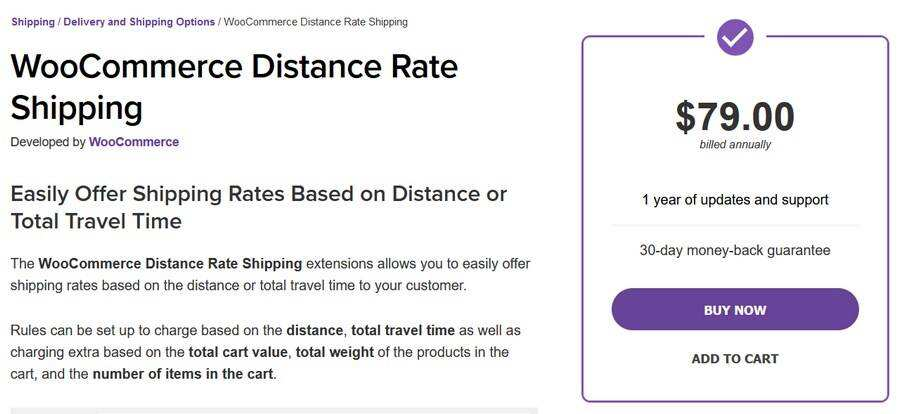900x414 pixels.
Task: Click the bold total weight phrase
Action: [335, 352]
